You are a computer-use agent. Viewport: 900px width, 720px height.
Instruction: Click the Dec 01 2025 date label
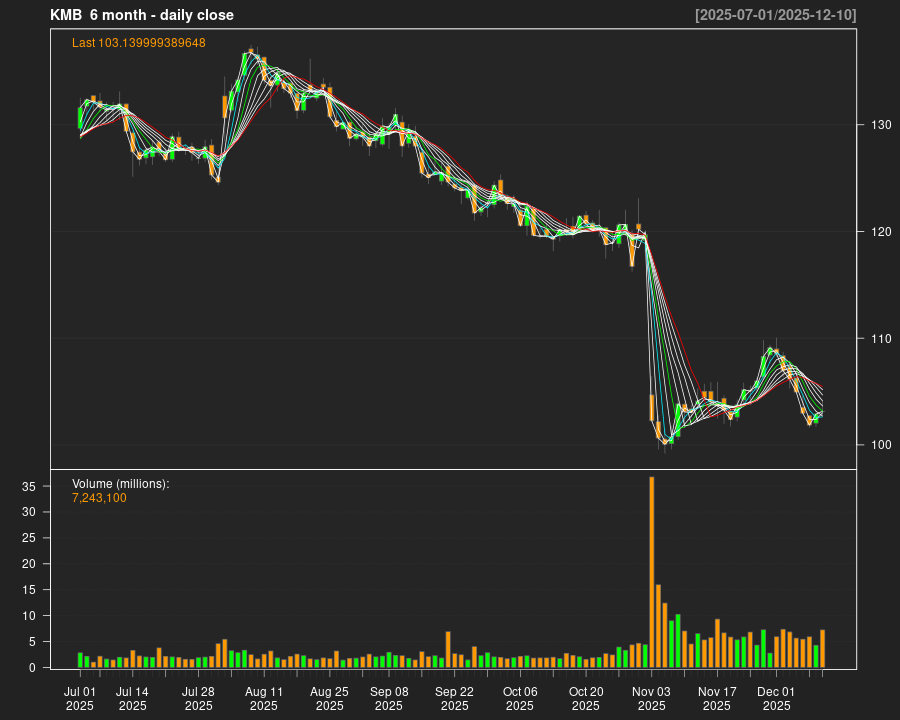click(776, 698)
